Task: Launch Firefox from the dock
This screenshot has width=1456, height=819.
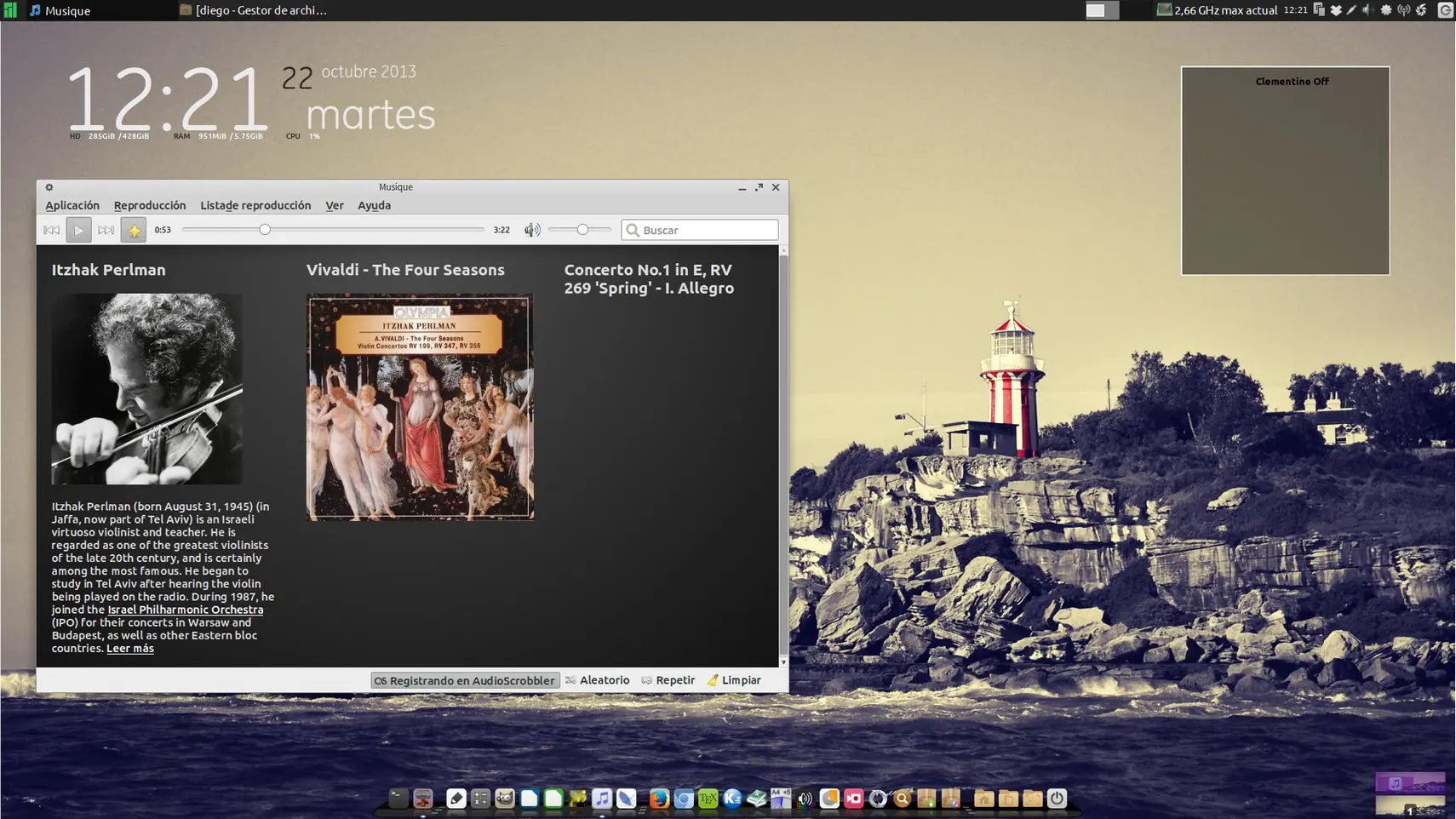Action: [x=658, y=799]
